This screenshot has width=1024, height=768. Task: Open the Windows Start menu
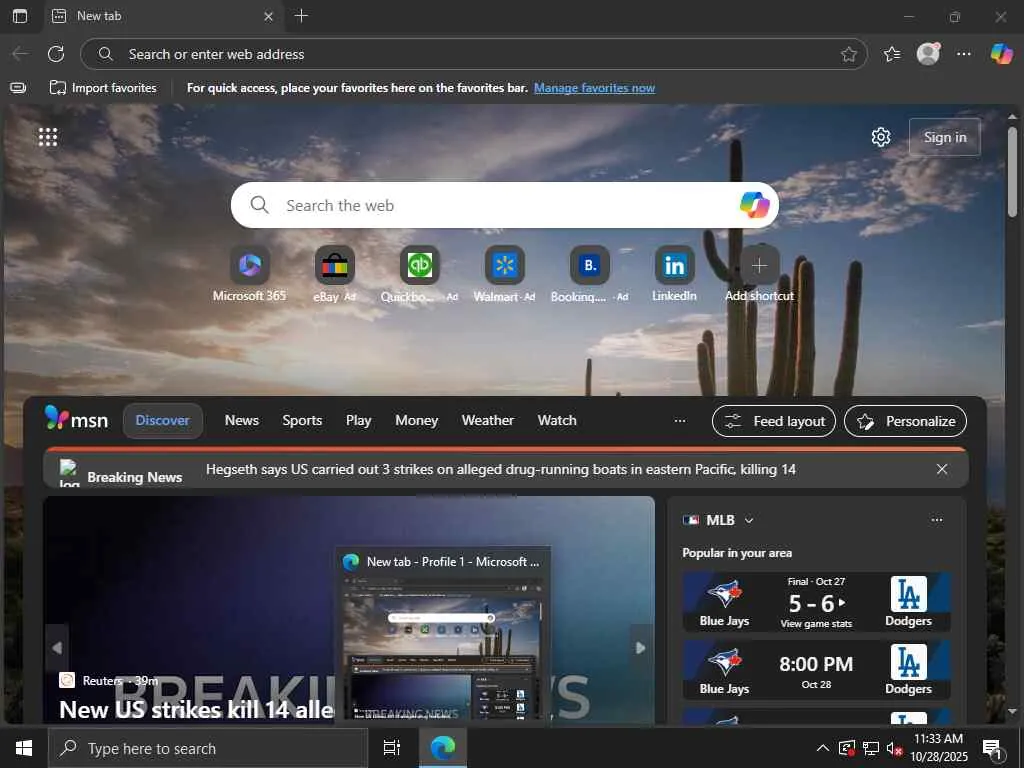pos(24,748)
